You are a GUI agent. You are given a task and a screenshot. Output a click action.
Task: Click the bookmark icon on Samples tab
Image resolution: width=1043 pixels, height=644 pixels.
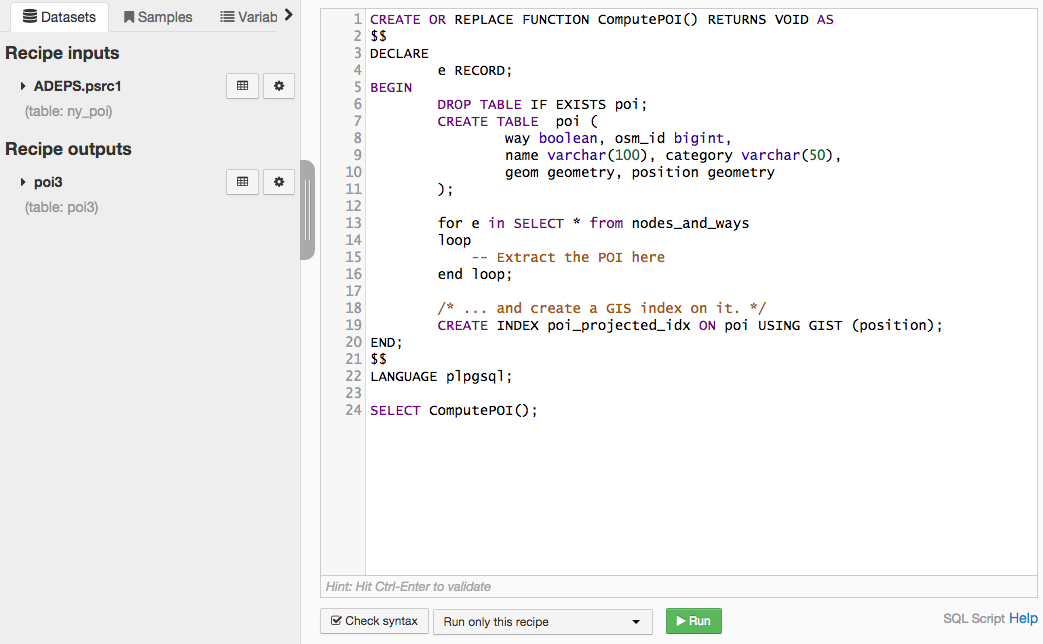pos(127,17)
